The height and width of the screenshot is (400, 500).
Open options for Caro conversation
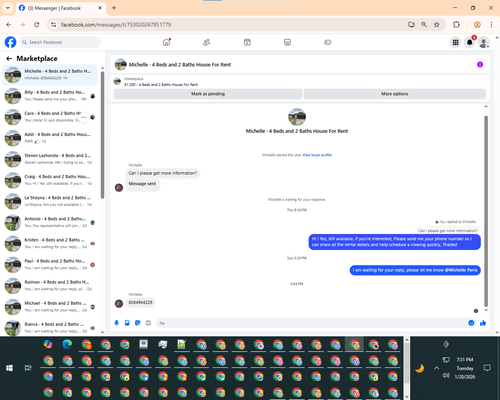click(84, 117)
